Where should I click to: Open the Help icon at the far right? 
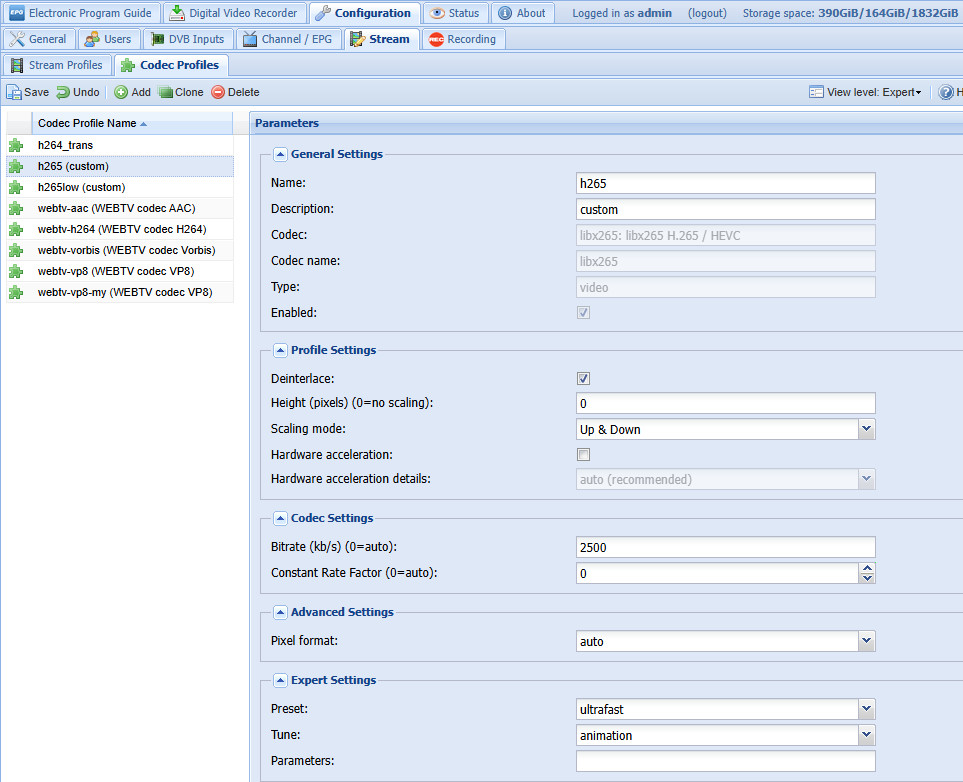tap(946, 92)
